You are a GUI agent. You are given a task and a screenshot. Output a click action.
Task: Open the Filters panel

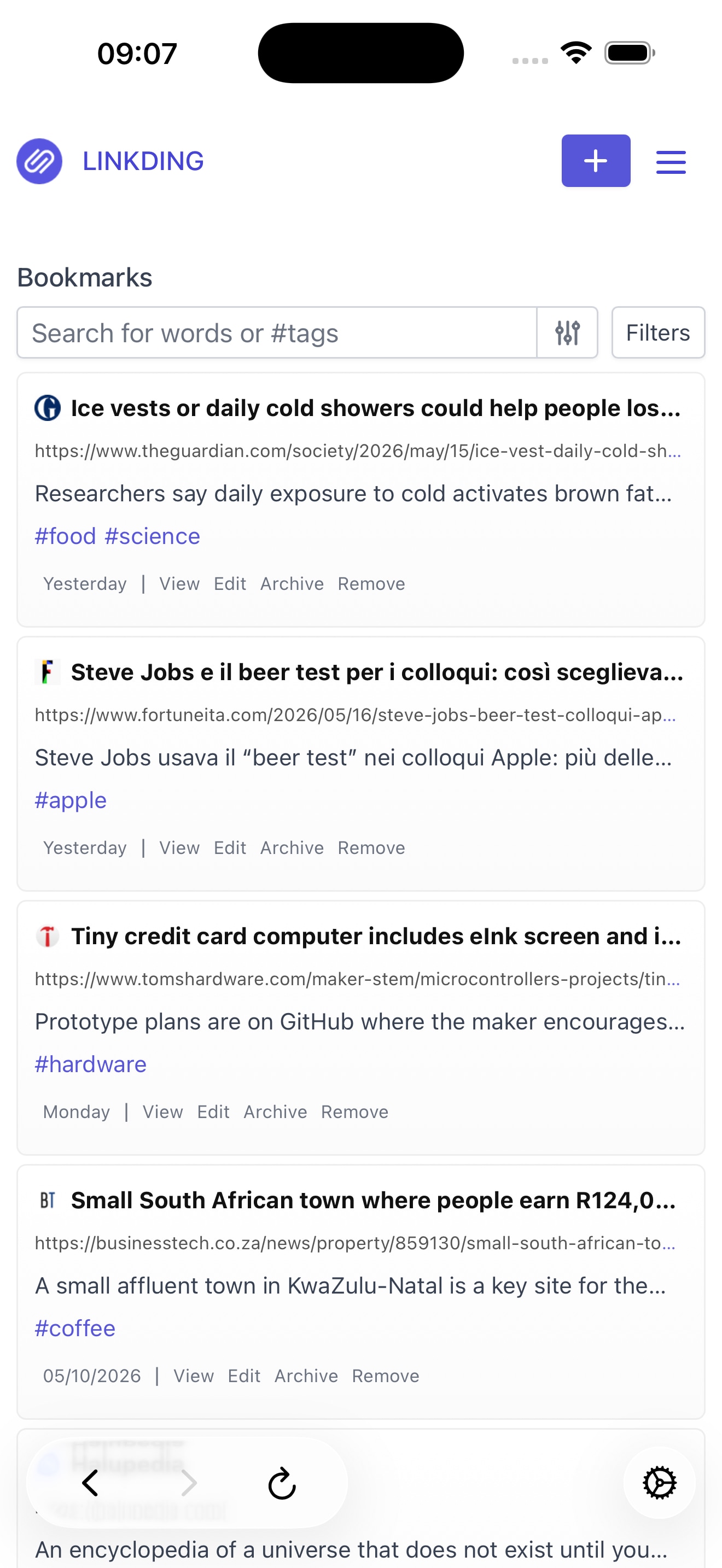click(658, 333)
